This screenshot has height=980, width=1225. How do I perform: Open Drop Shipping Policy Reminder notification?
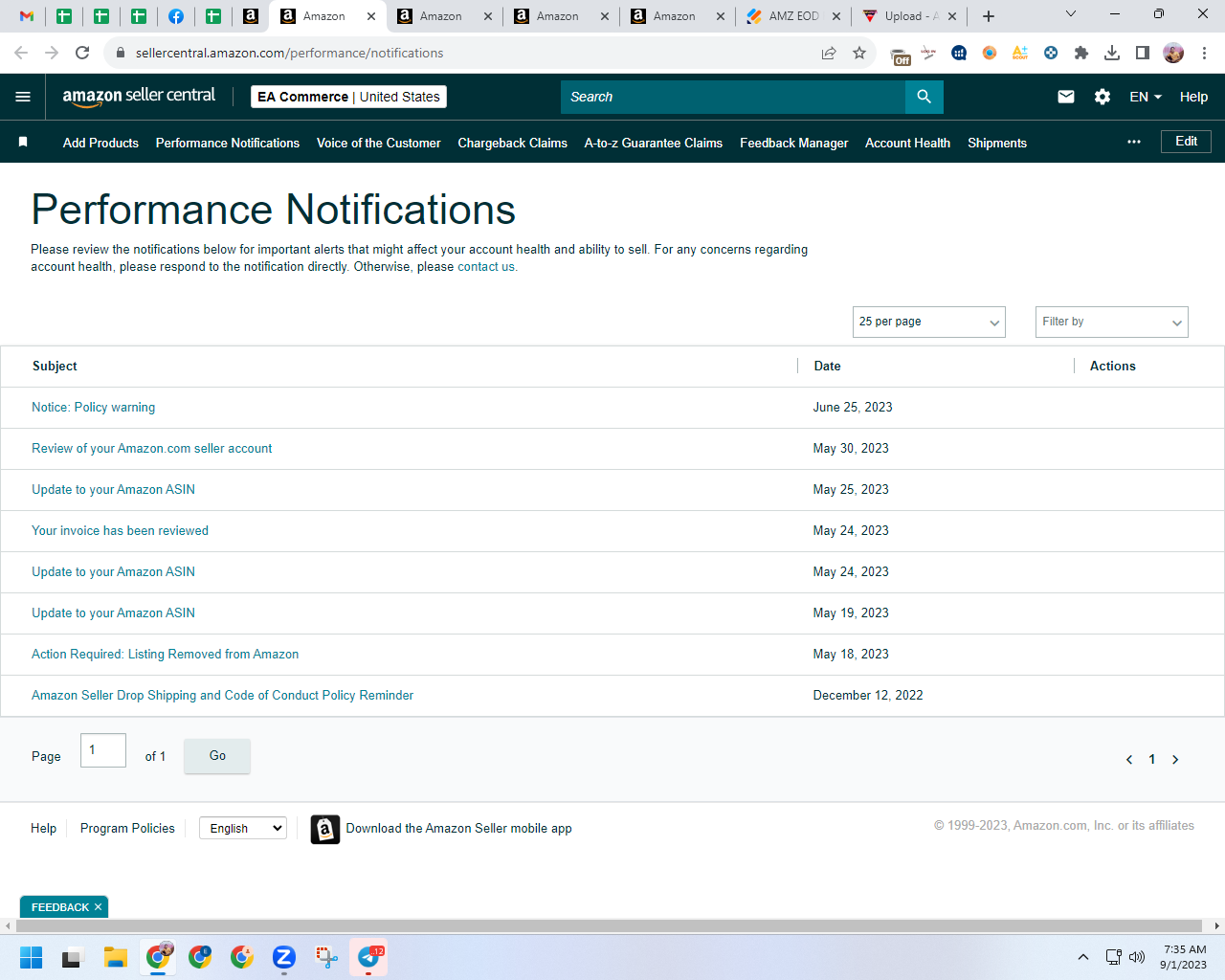[x=223, y=696]
